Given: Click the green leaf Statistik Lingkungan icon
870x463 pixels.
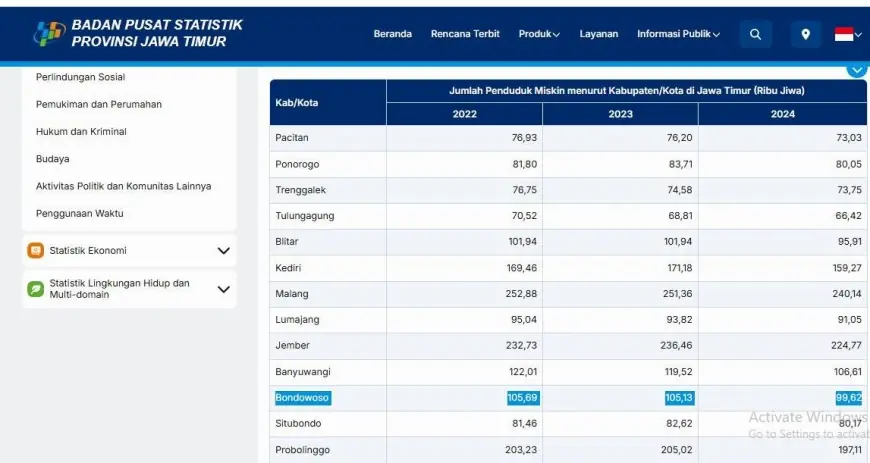Looking at the screenshot, I should click(x=36, y=289).
